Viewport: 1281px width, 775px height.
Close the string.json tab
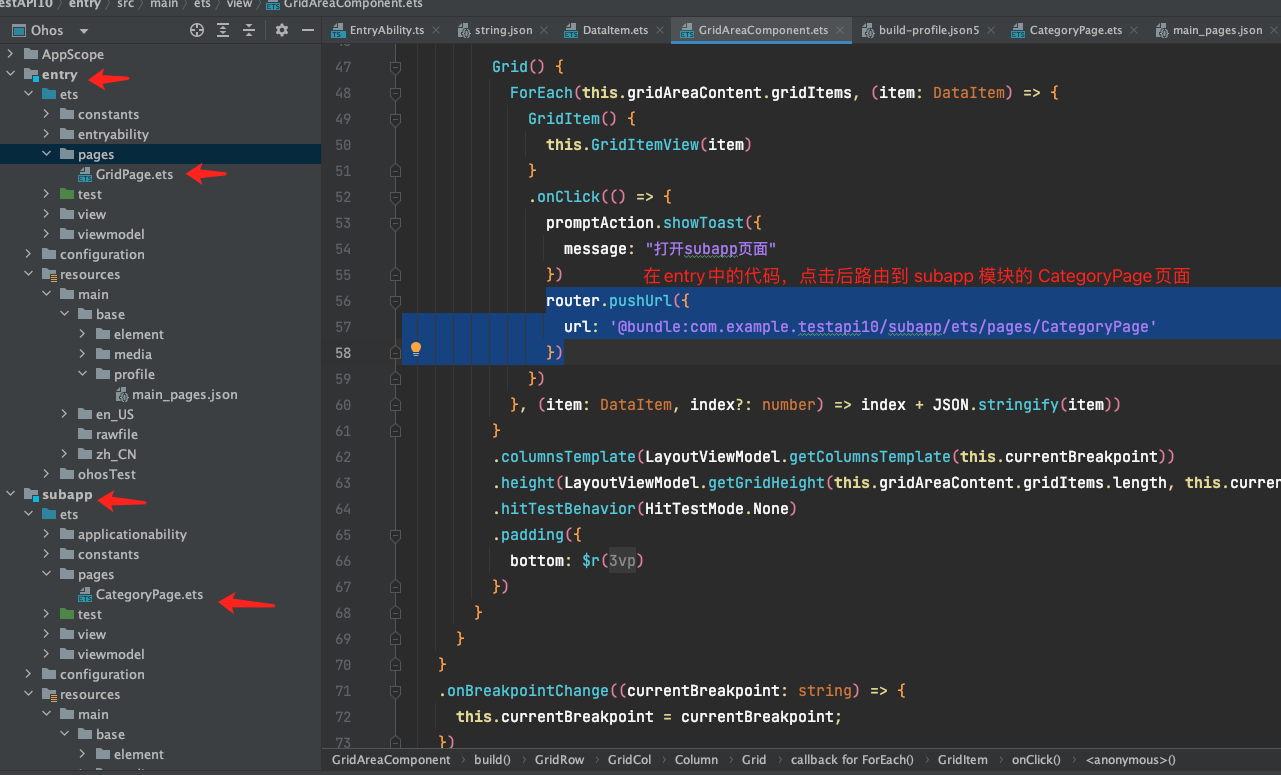(x=544, y=30)
